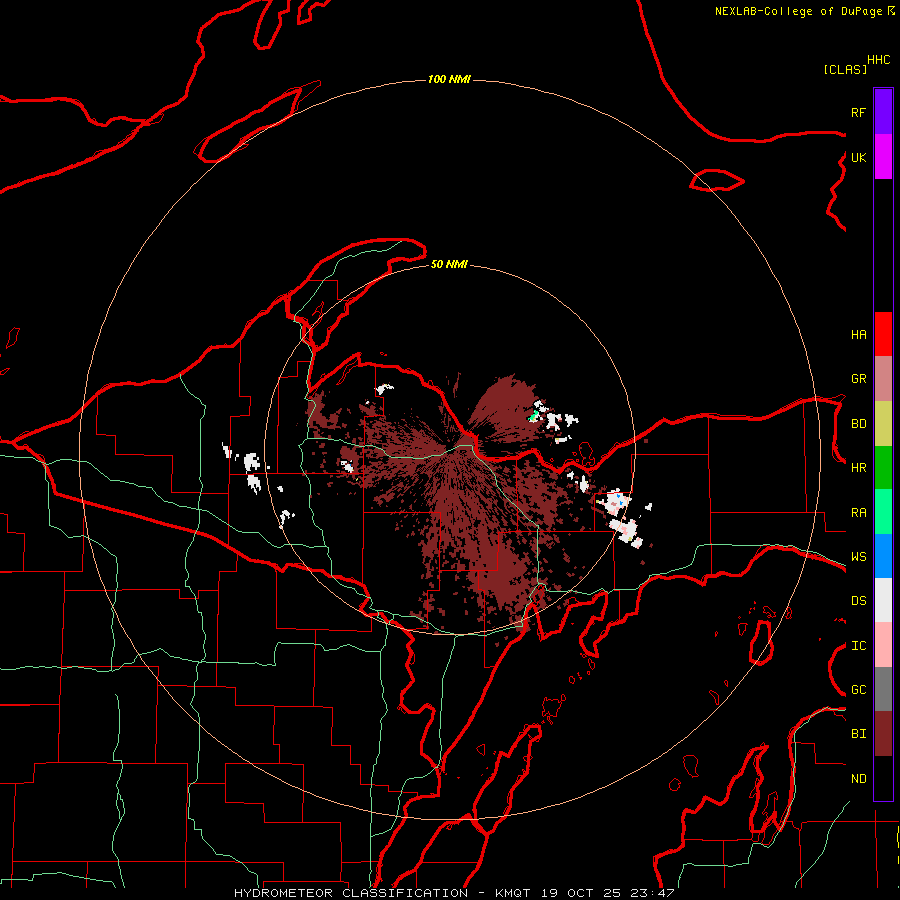Click the HHC product code text

[879, 60]
